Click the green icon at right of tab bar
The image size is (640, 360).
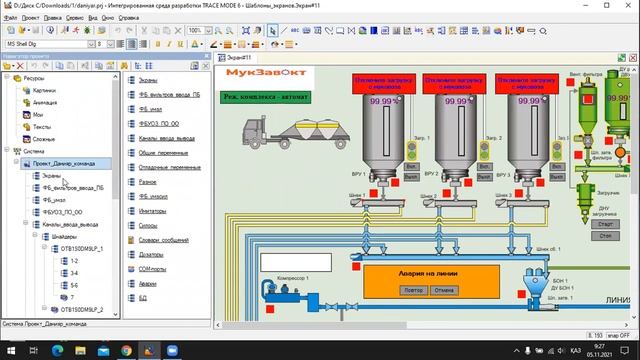pos(622,58)
